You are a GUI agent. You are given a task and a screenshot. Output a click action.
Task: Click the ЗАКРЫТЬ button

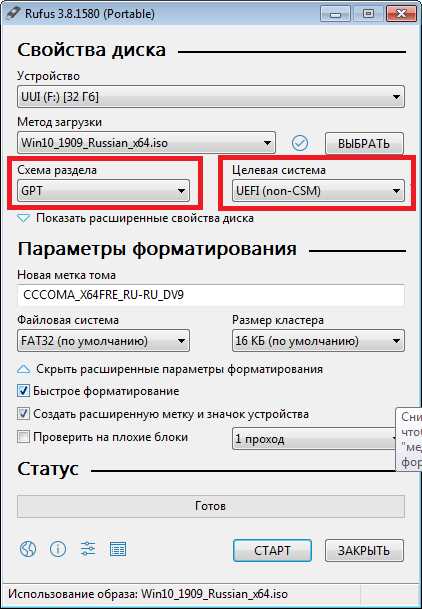tap(364, 550)
